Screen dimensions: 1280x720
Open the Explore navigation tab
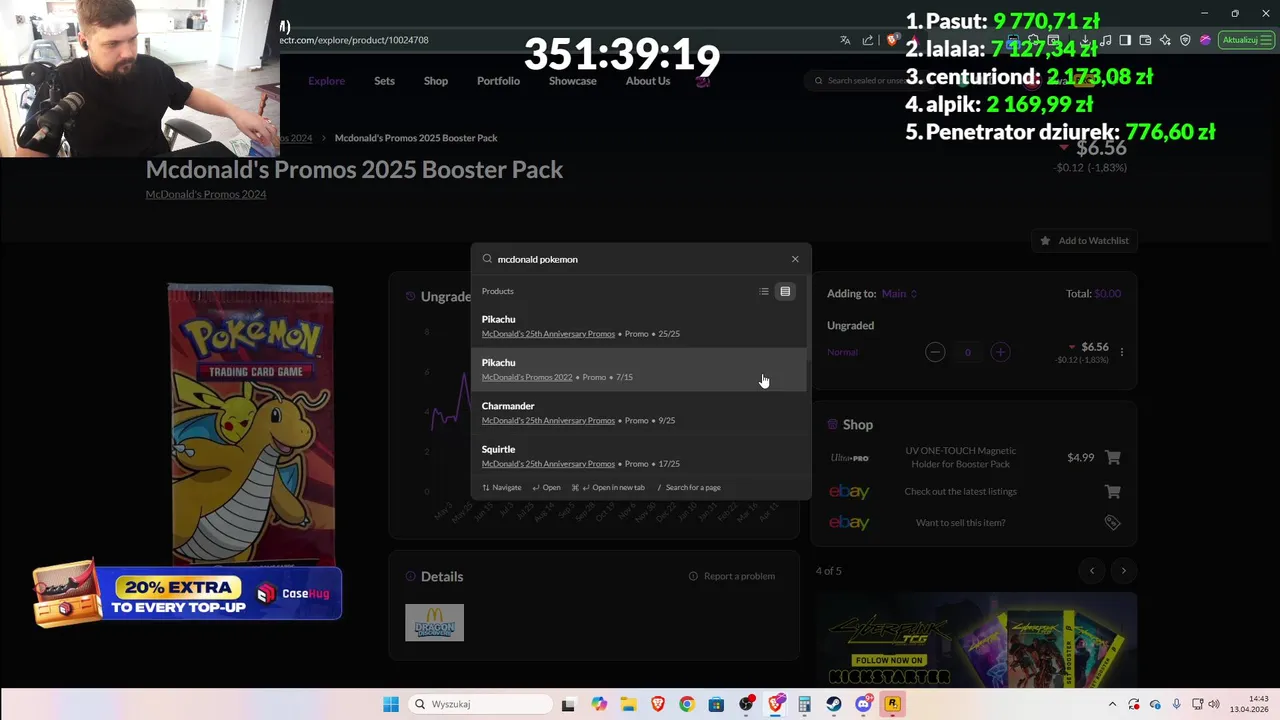(326, 81)
